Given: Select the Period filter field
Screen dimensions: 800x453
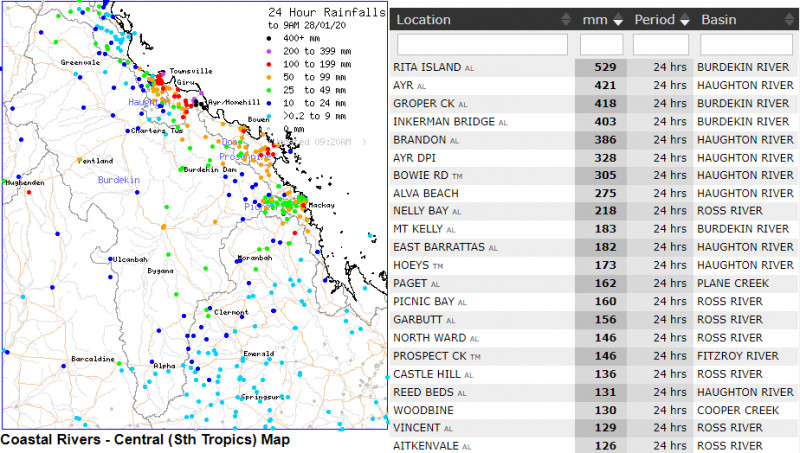Looking at the screenshot, I should 660,45.
